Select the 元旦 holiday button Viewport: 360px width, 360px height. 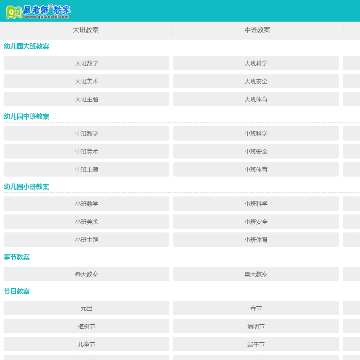click(86, 308)
